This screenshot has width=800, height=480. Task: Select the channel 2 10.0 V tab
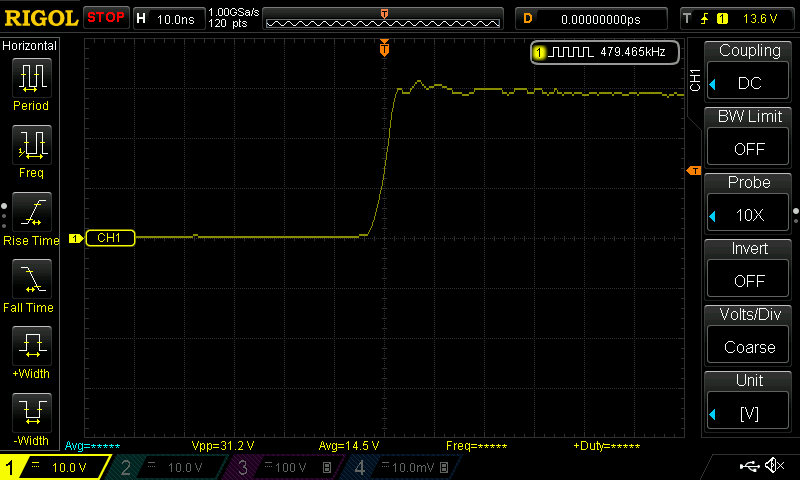point(168,467)
